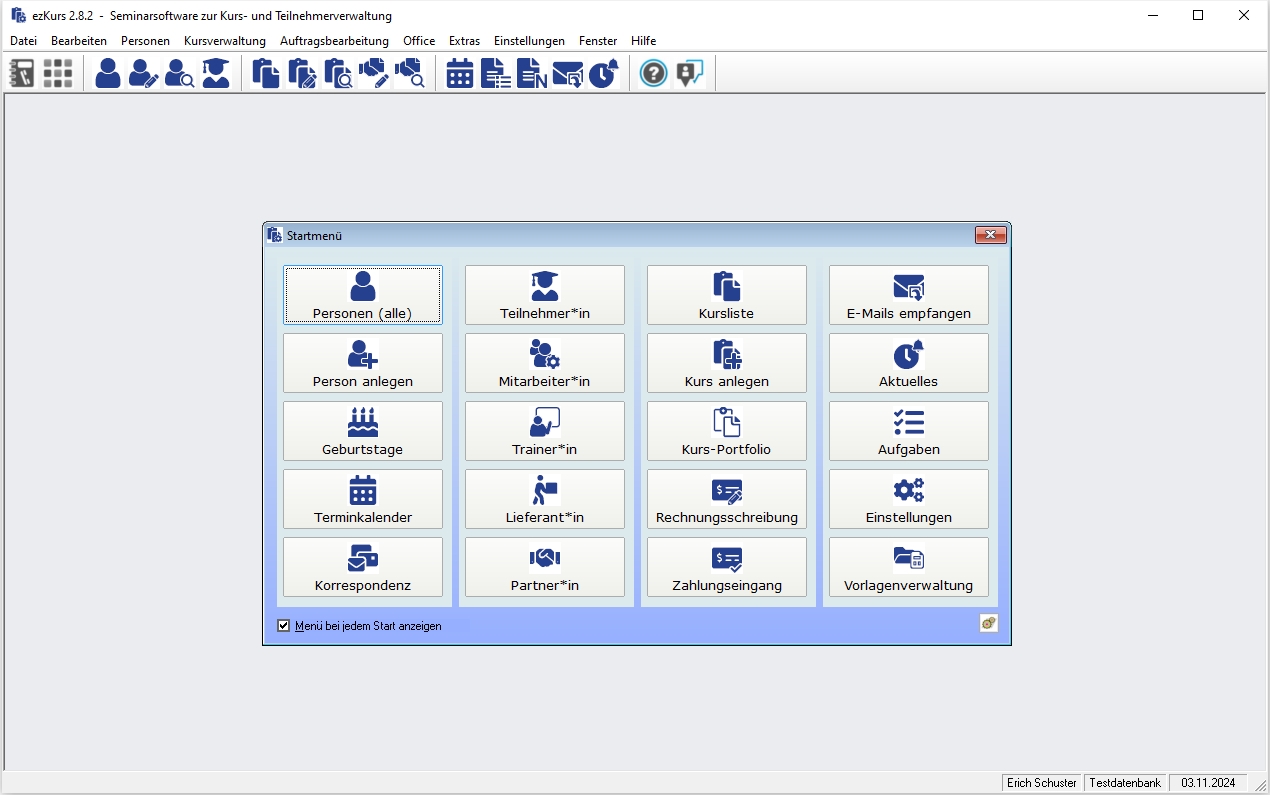Open the Bearbeiten menu
Image resolution: width=1270 pixels, height=795 pixels.
79,41
